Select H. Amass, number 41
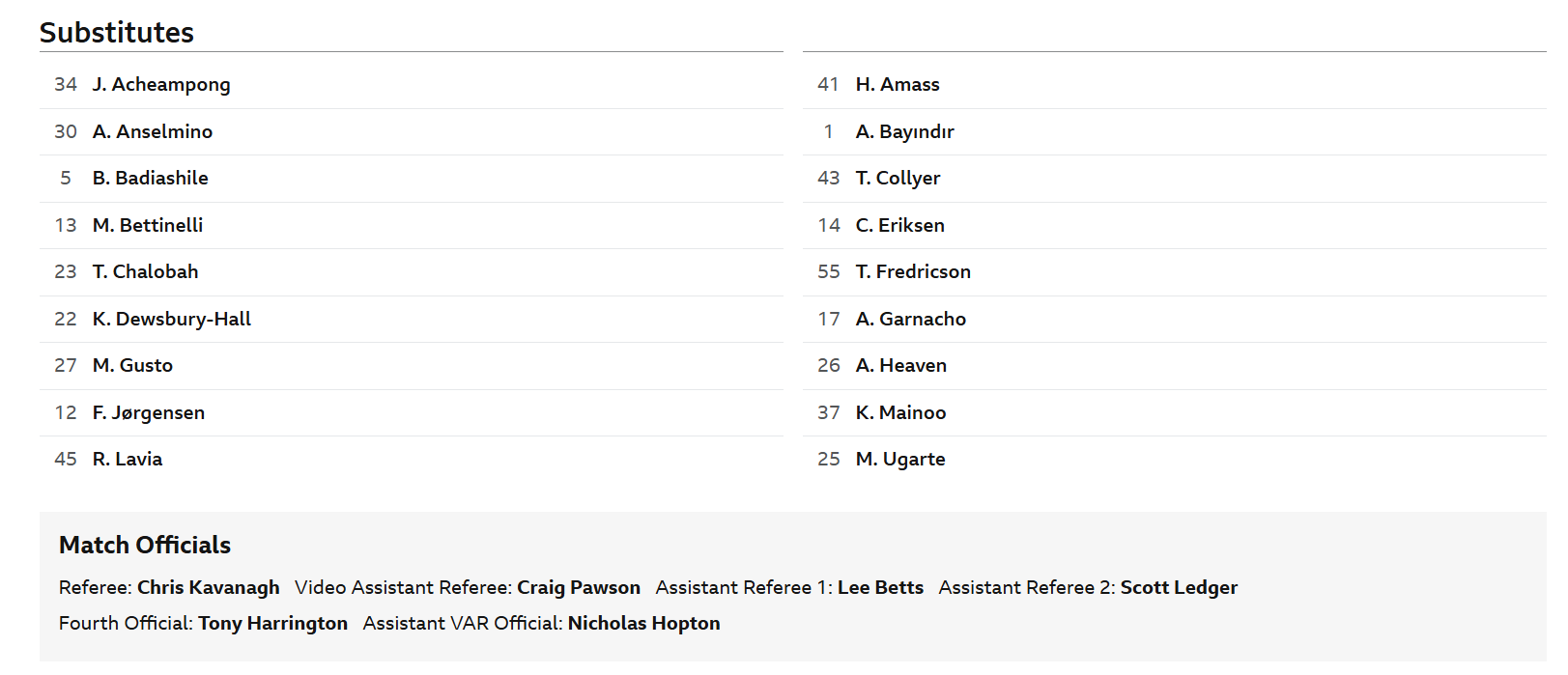This screenshot has height=675, width=1568. point(898,85)
